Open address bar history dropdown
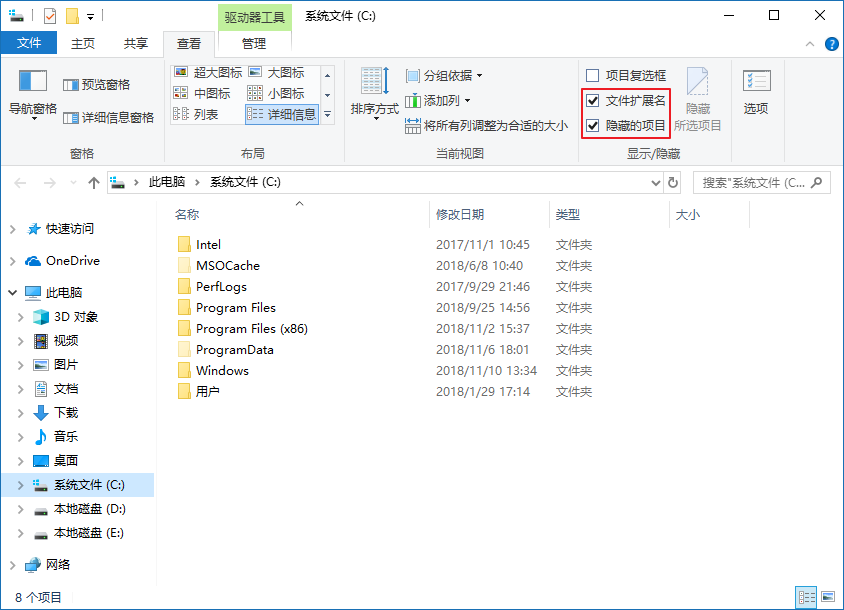Image resolution: width=844 pixels, height=610 pixels. coord(656,183)
